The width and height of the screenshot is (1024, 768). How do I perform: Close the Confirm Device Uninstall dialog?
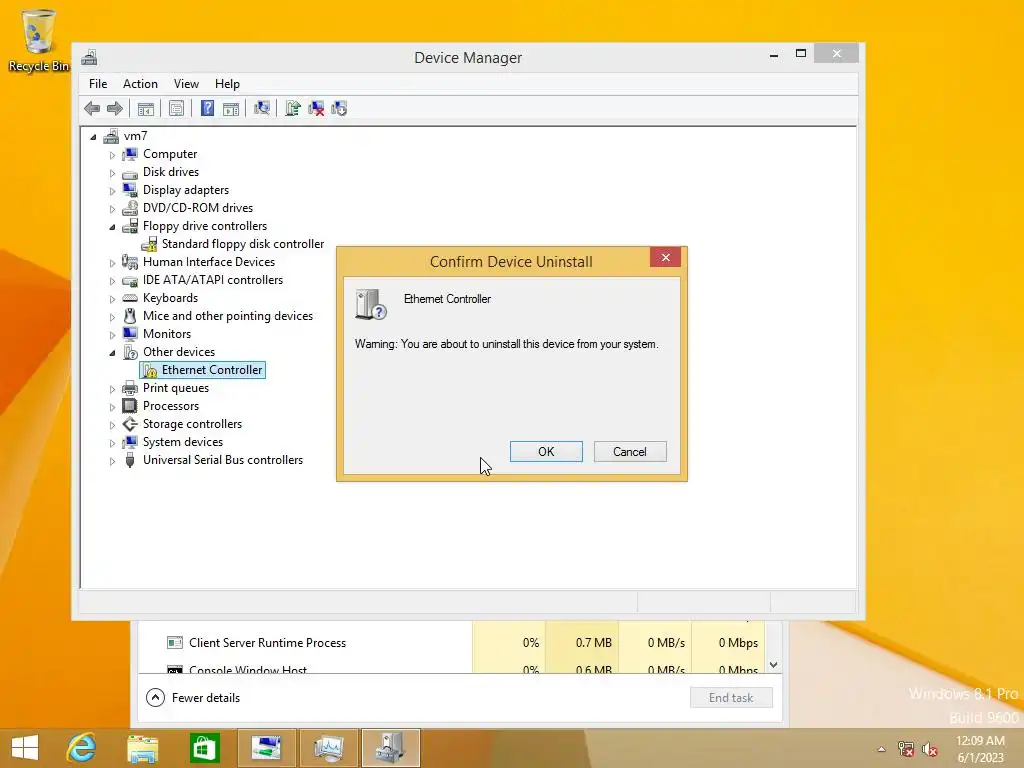(x=665, y=257)
